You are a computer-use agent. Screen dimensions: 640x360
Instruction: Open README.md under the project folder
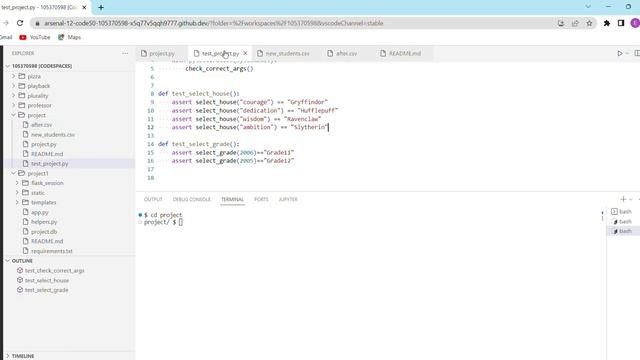[47, 154]
